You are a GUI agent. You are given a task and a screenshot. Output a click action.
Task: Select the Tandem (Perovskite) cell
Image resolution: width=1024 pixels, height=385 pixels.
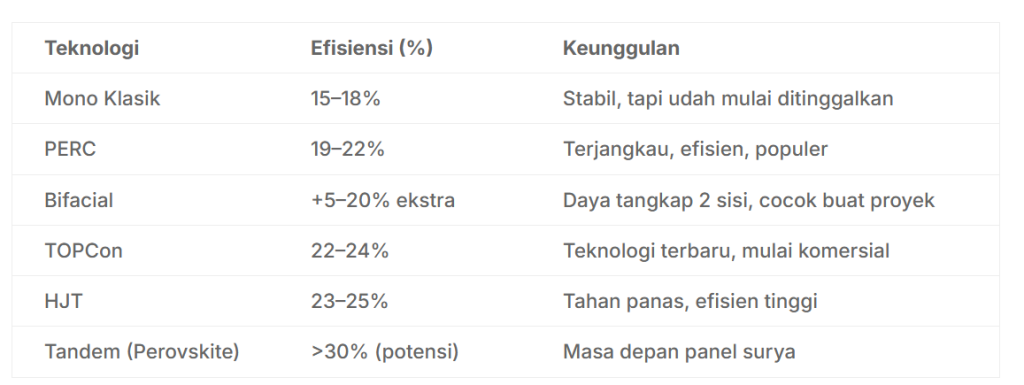click(x=142, y=352)
